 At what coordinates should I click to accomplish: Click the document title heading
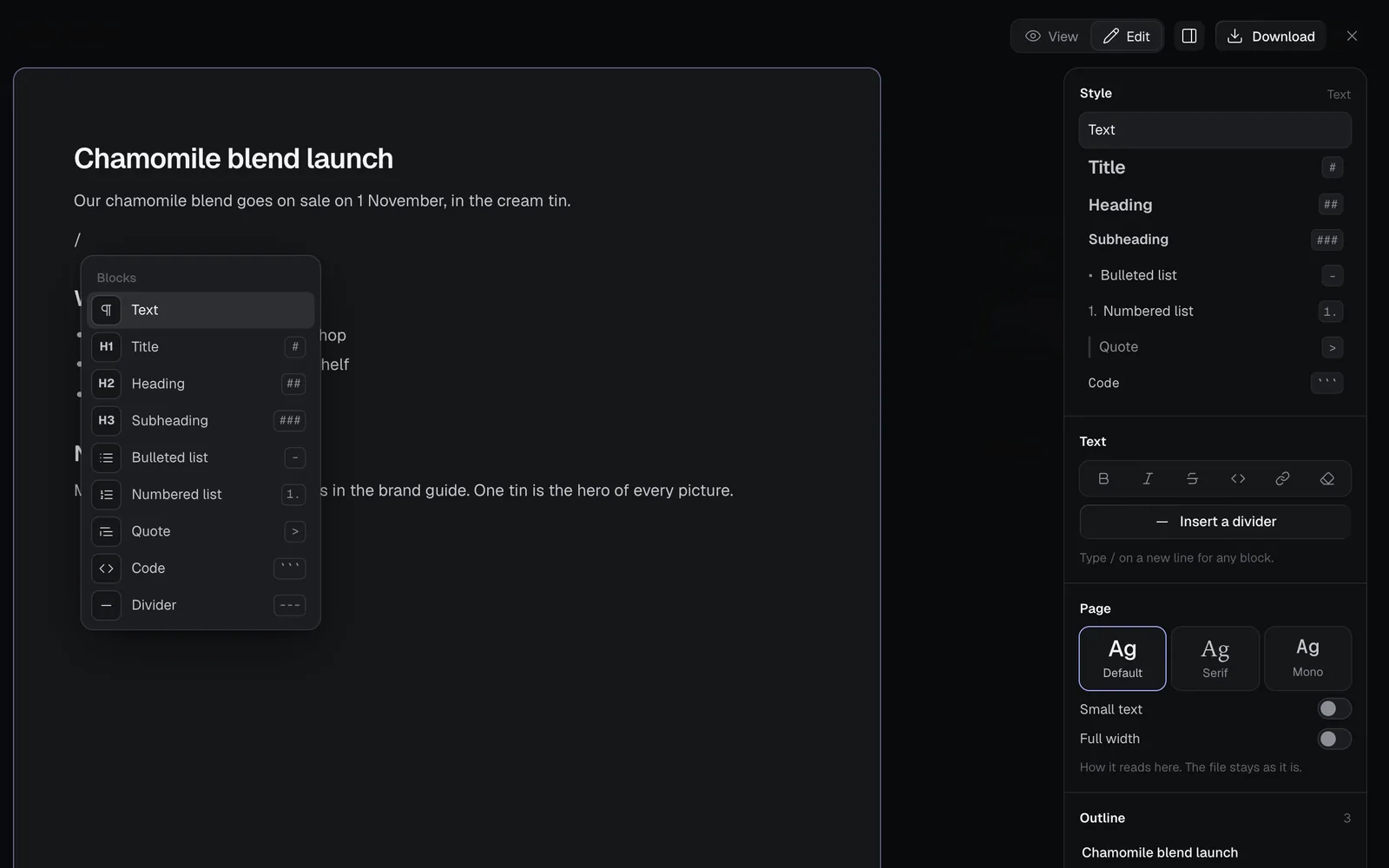(234, 159)
